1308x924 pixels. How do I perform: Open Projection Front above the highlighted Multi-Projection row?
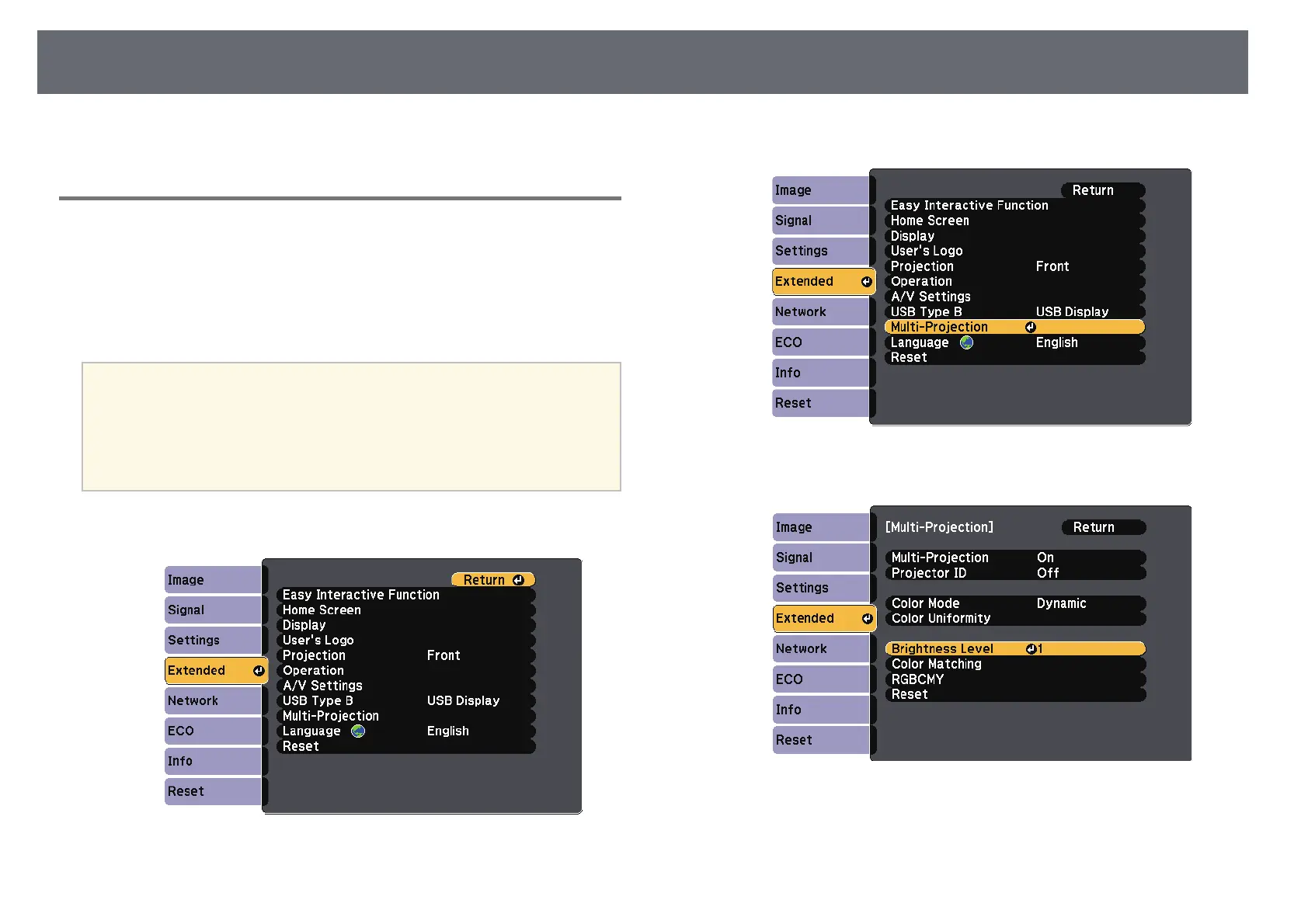click(1014, 266)
